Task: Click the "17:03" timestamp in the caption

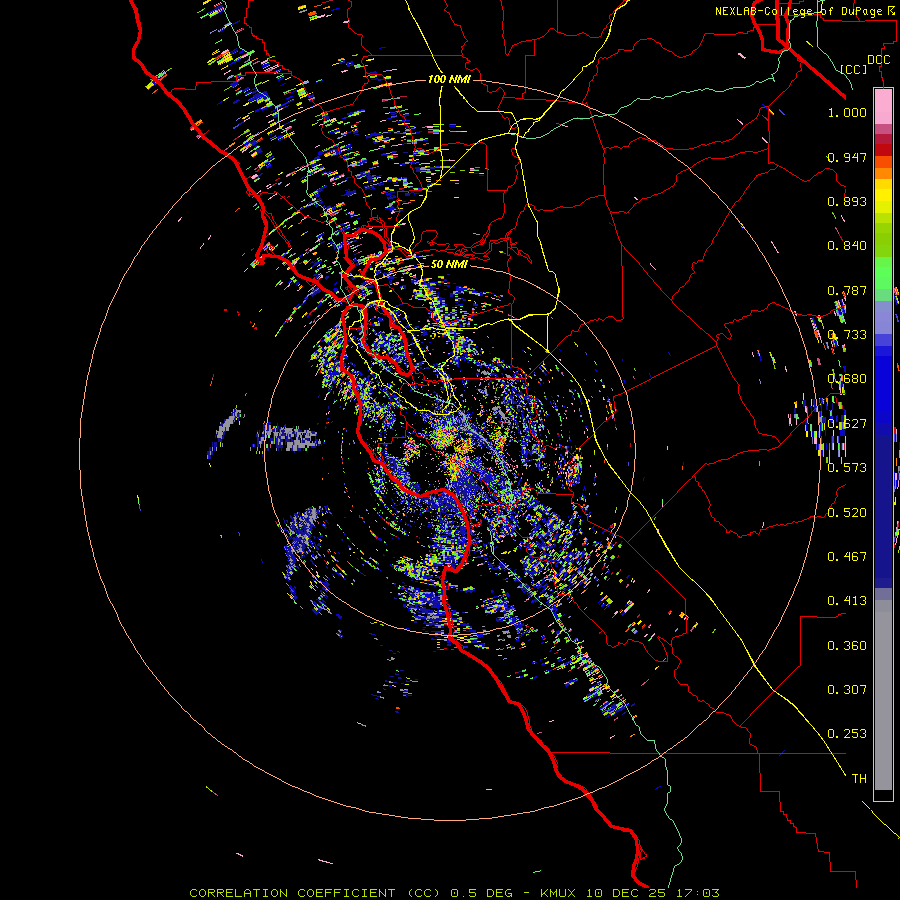Action: click(697, 893)
